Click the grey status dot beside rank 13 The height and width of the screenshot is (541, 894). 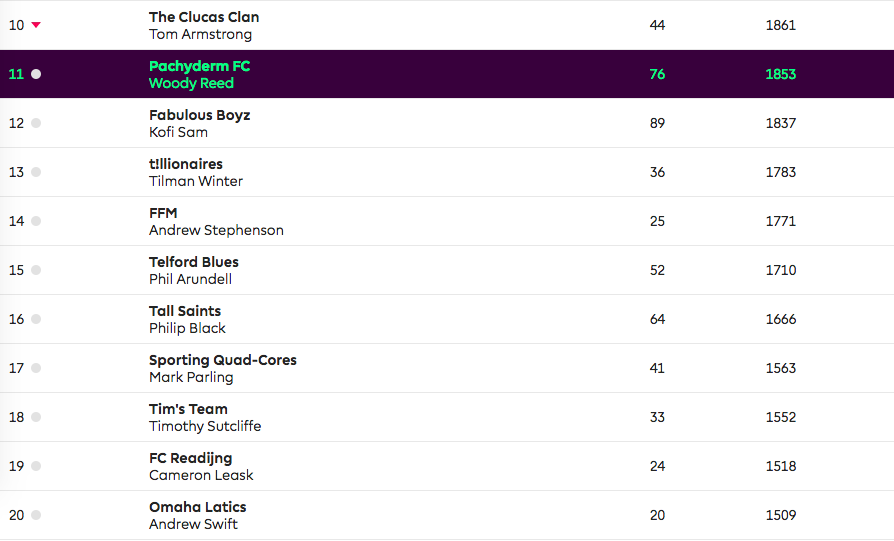[36, 172]
